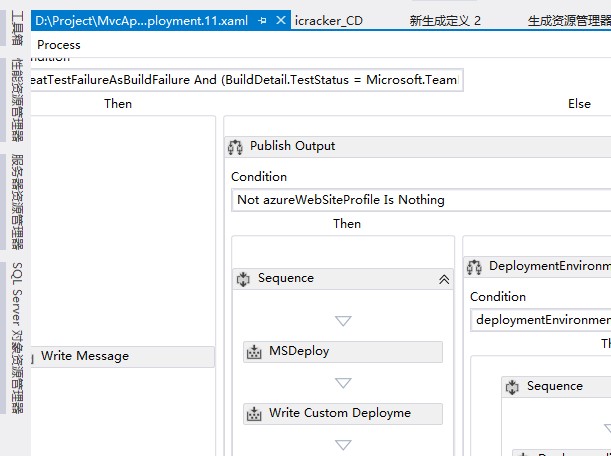Click the DeploymentEnvironment If activity icon

click(x=474, y=267)
